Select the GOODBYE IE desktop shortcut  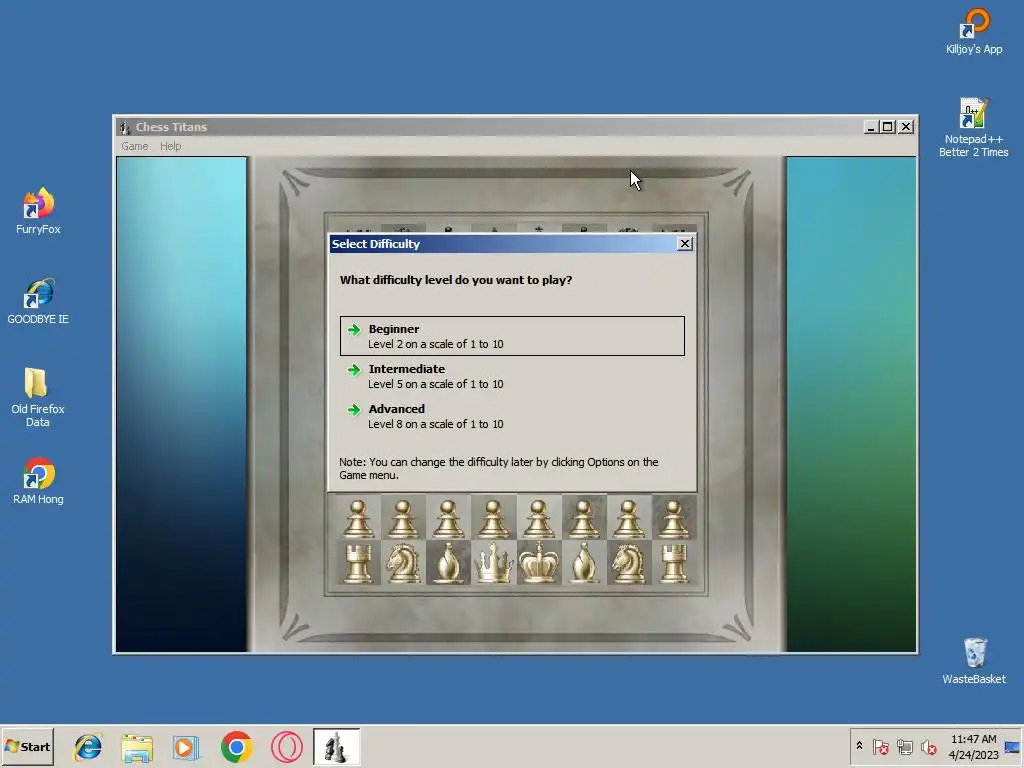(x=38, y=302)
